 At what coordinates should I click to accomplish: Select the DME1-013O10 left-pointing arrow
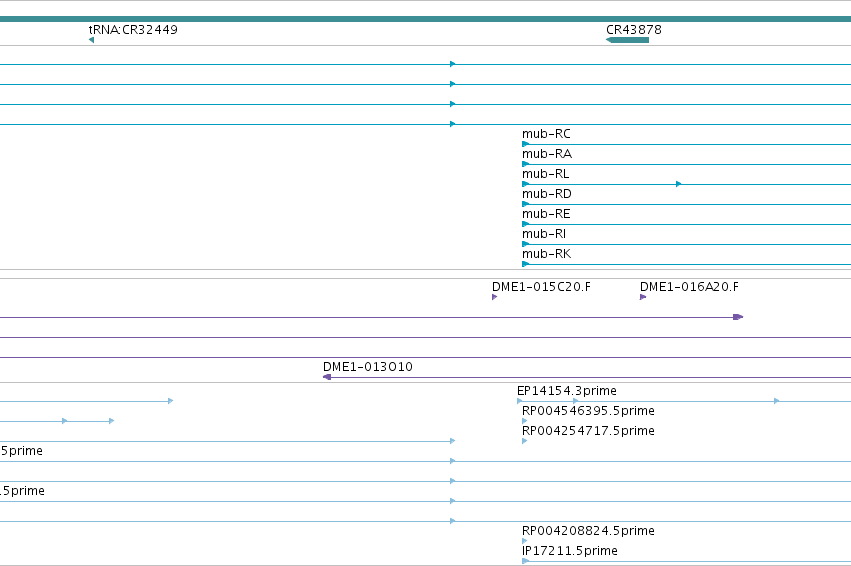tap(327, 377)
